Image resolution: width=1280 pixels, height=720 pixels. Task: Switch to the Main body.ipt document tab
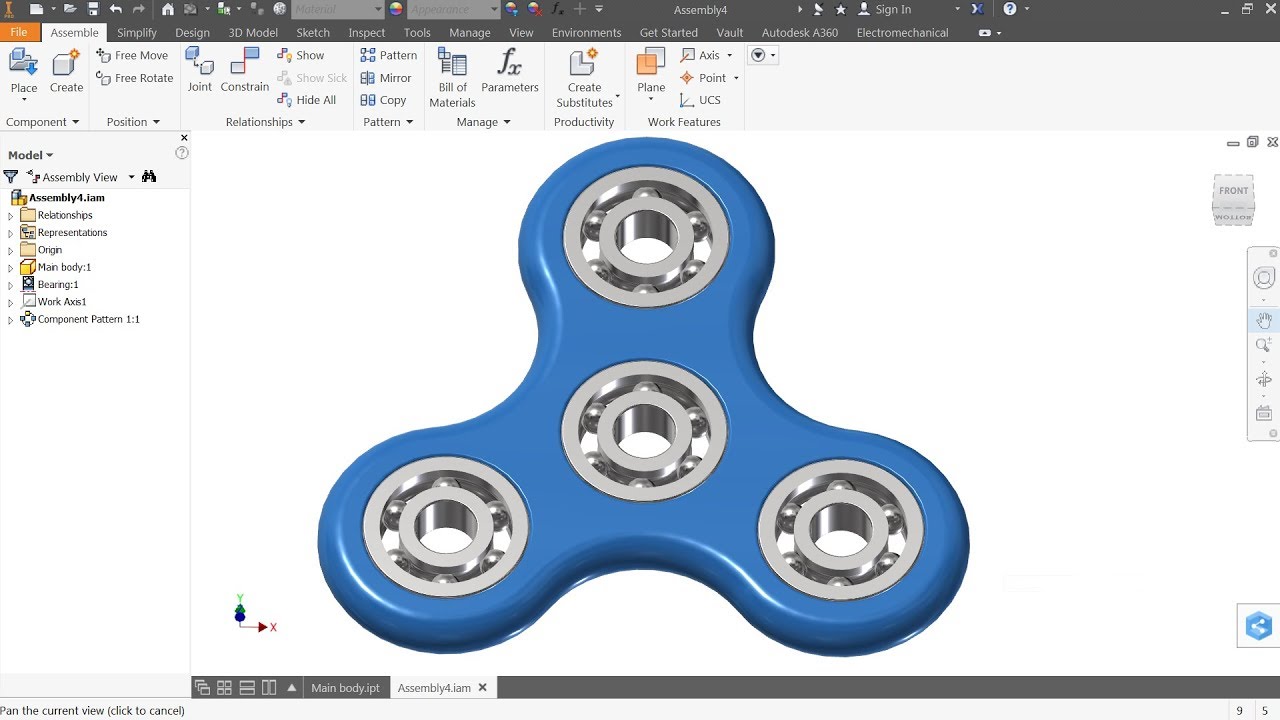pos(345,688)
